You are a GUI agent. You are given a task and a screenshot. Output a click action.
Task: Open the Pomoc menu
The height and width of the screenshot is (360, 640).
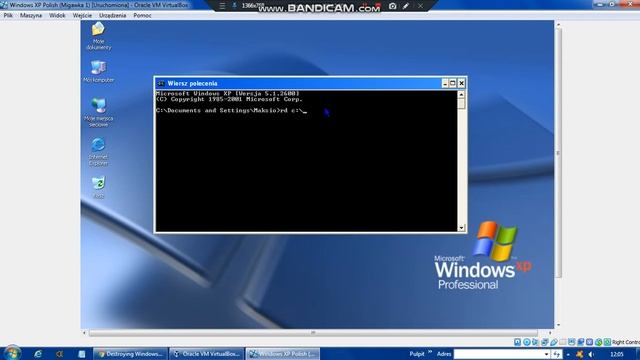pos(142,16)
